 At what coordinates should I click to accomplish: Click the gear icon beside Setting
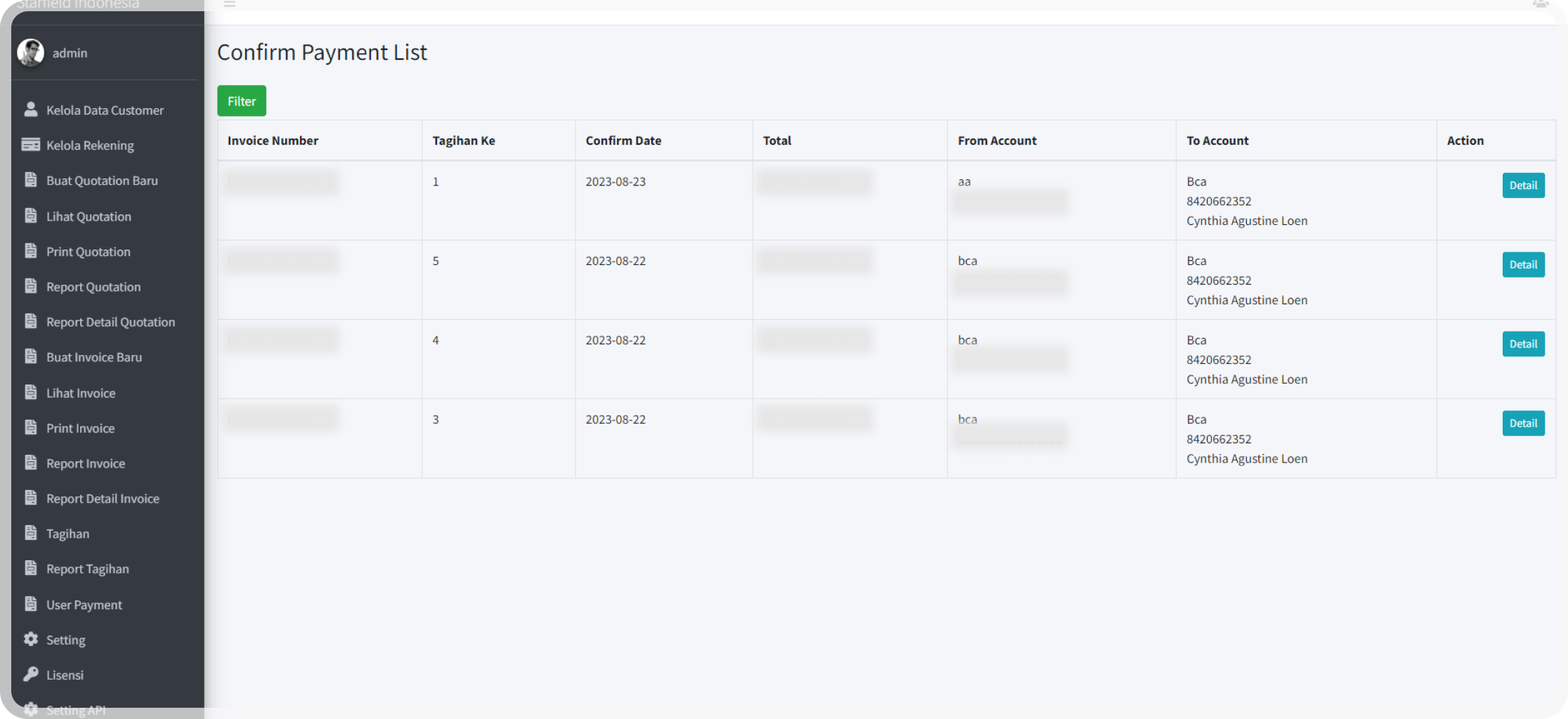tap(30, 639)
